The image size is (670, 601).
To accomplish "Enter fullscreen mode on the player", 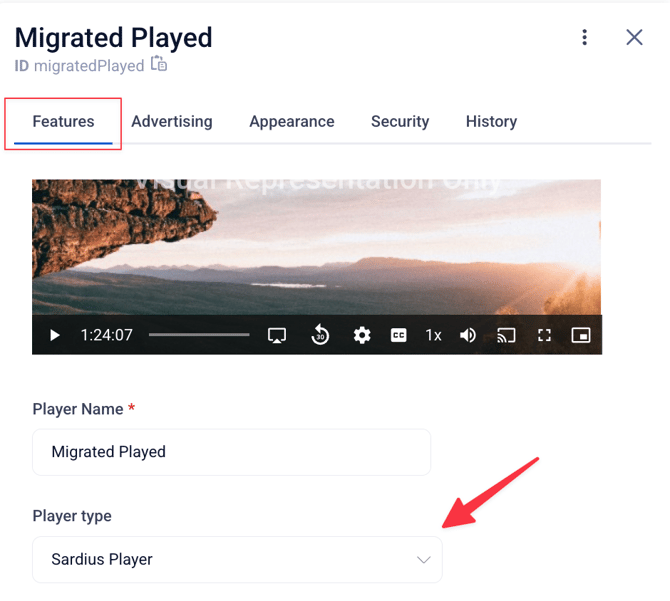I will click(x=544, y=336).
